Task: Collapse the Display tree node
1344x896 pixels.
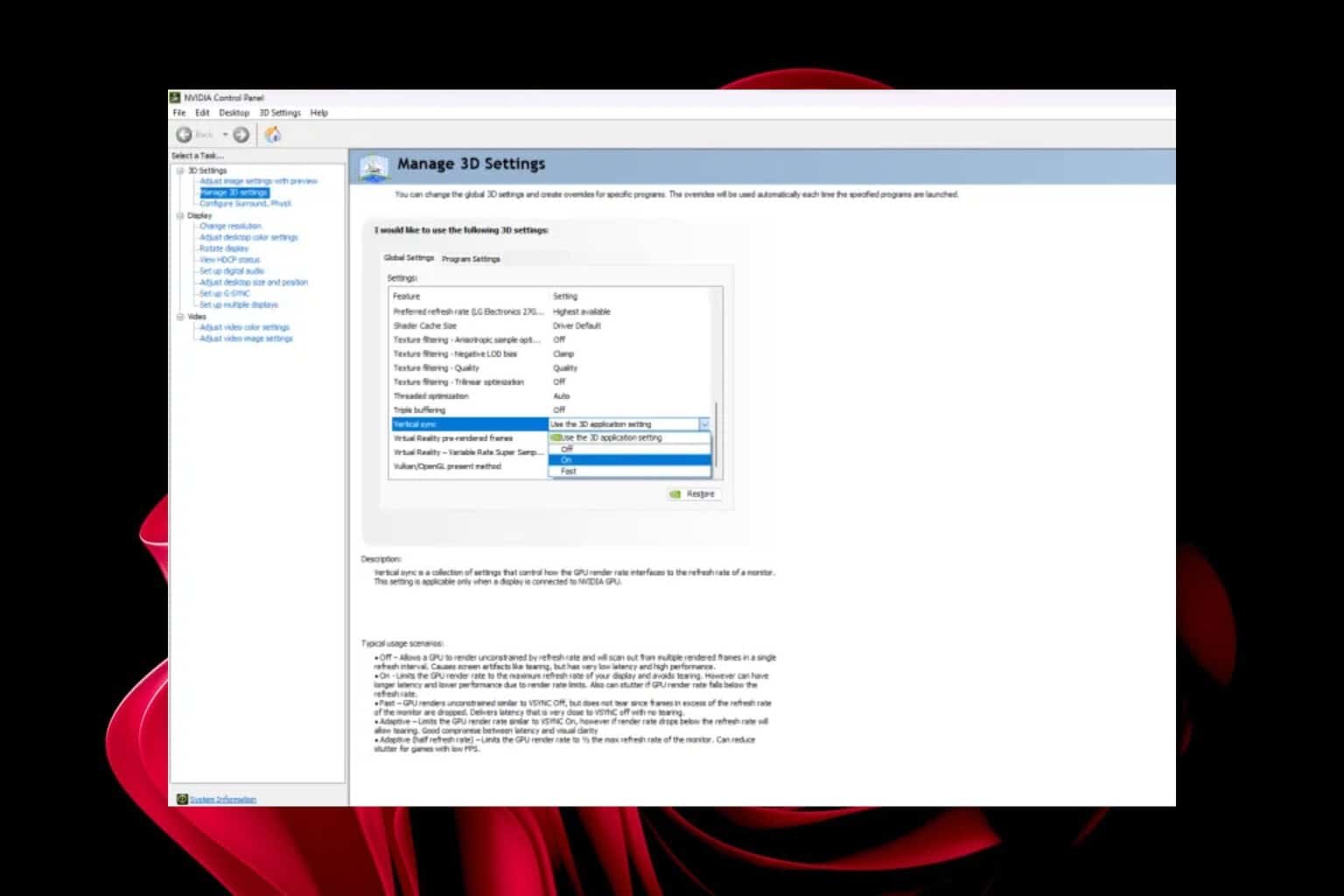Action: [x=180, y=215]
